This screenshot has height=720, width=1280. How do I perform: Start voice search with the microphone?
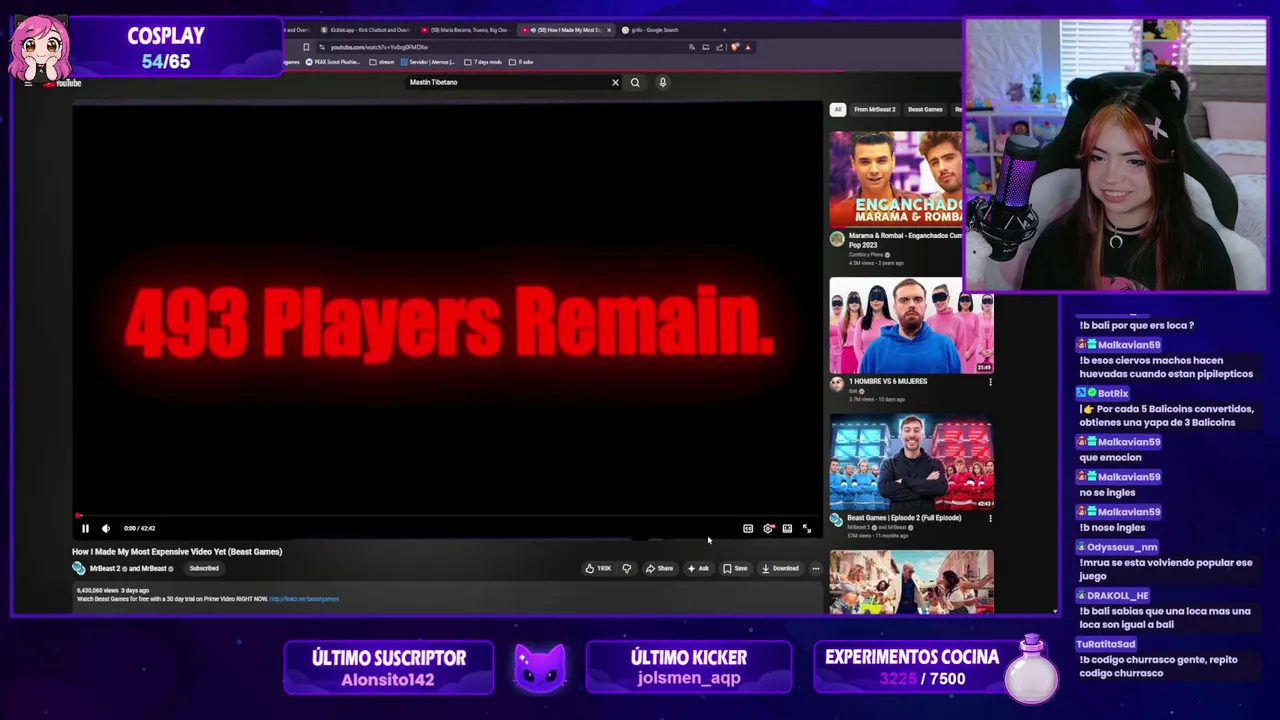click(x=662, y=82)
